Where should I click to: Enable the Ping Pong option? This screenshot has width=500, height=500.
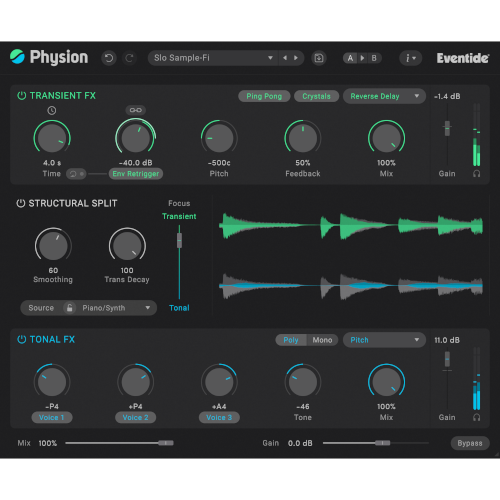click(x=264, y=96)
